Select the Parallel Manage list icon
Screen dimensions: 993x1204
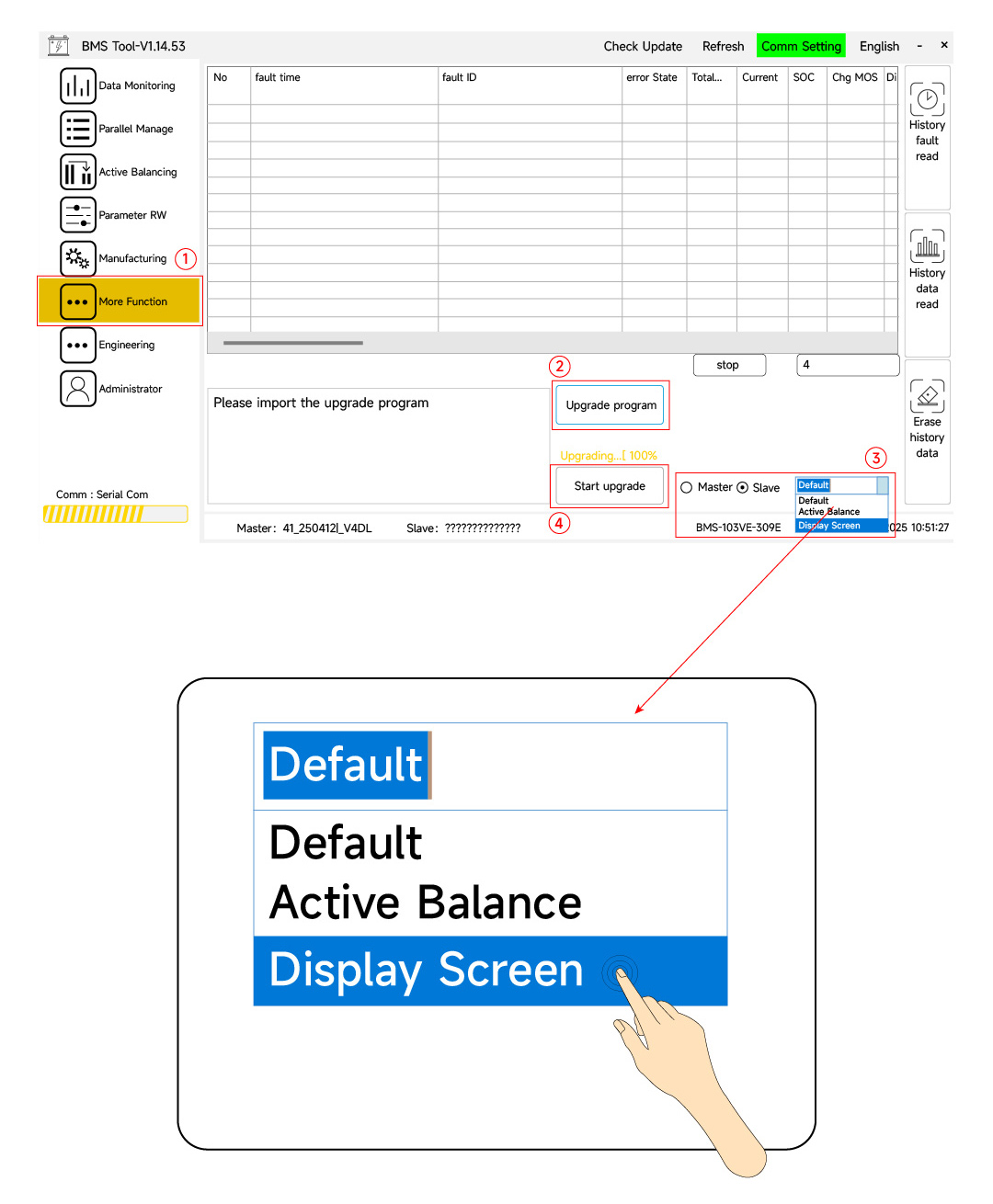tap(78, 130)
